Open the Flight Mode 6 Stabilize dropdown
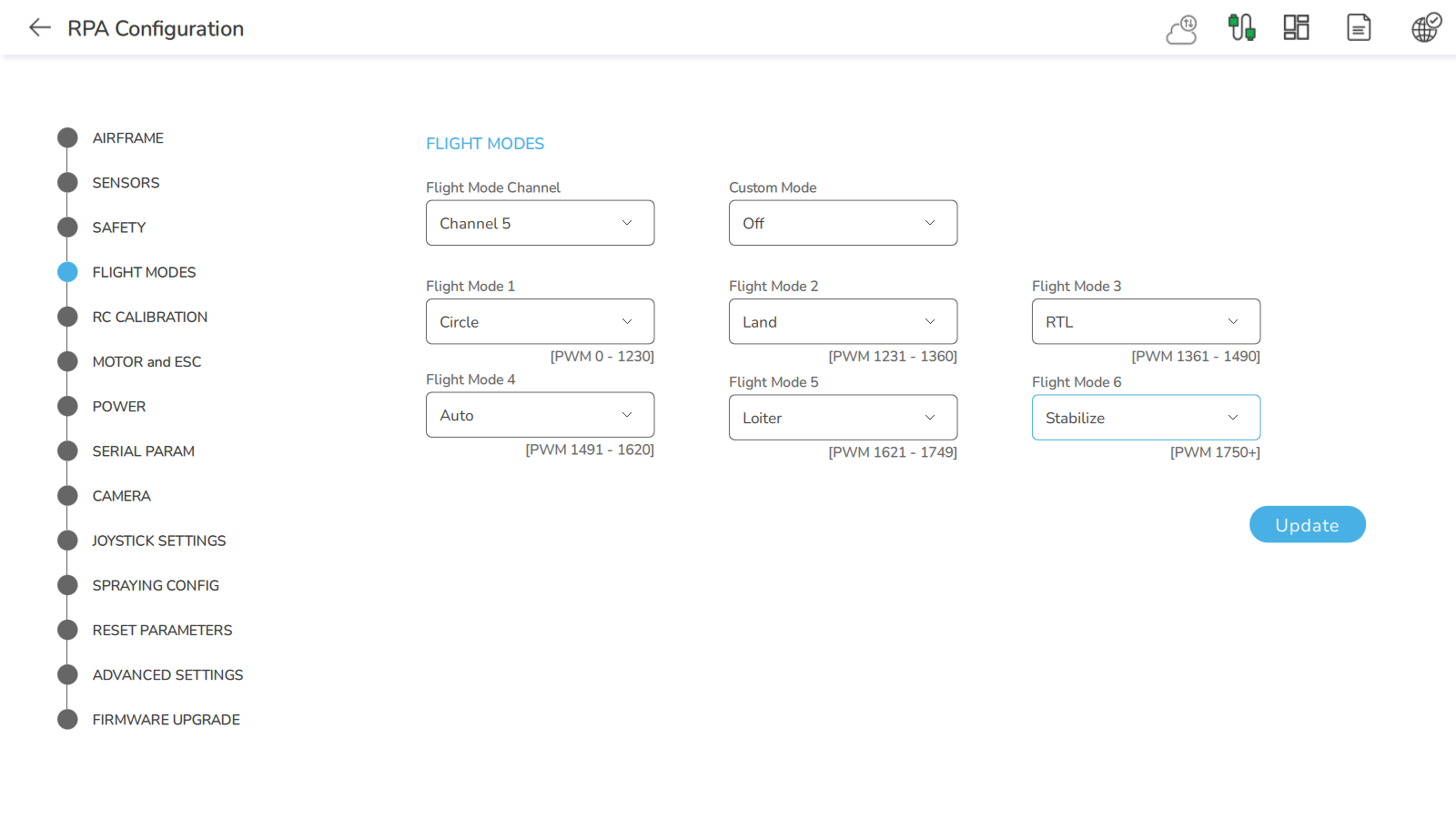The width and height of the screenshot is (1456, 819). (1146, 418)
